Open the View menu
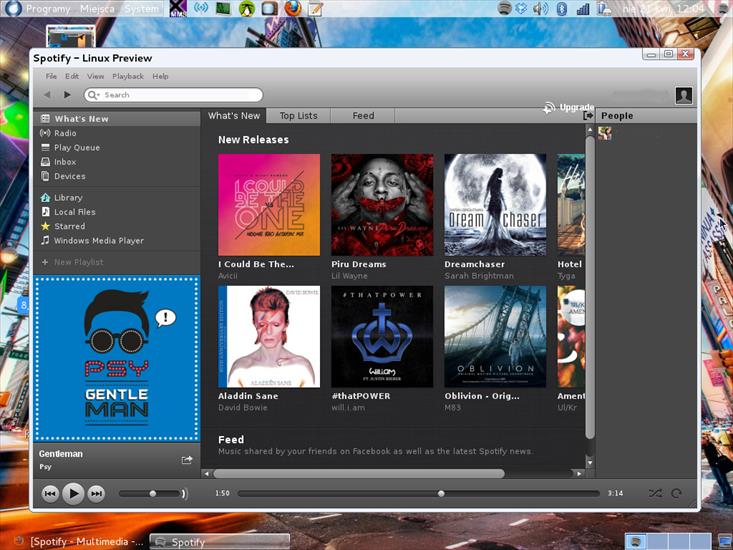This screenshot has width=733, height=550. pyautogui.click(x=95, y=76)
